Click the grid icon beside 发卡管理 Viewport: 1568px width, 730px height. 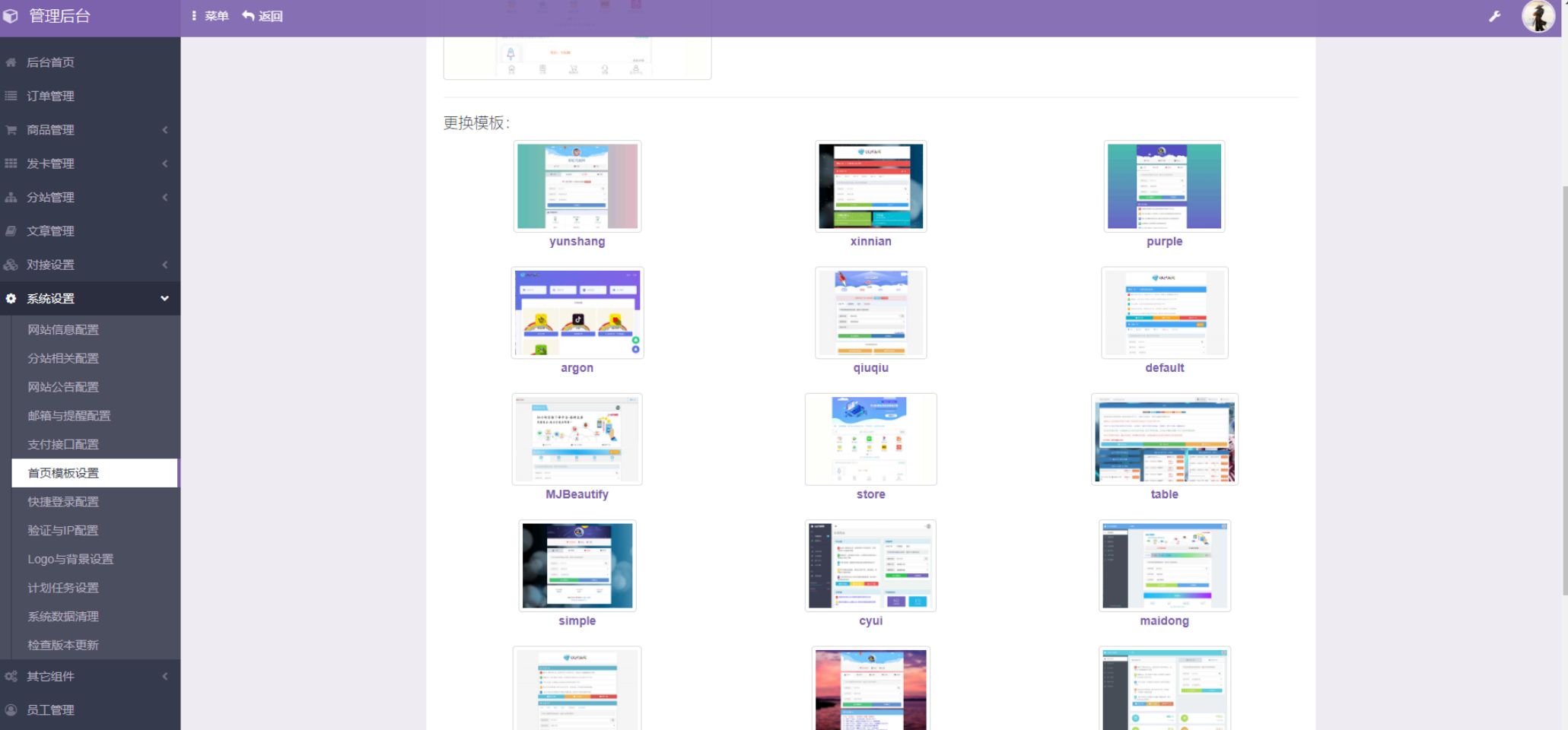[10, 163]
